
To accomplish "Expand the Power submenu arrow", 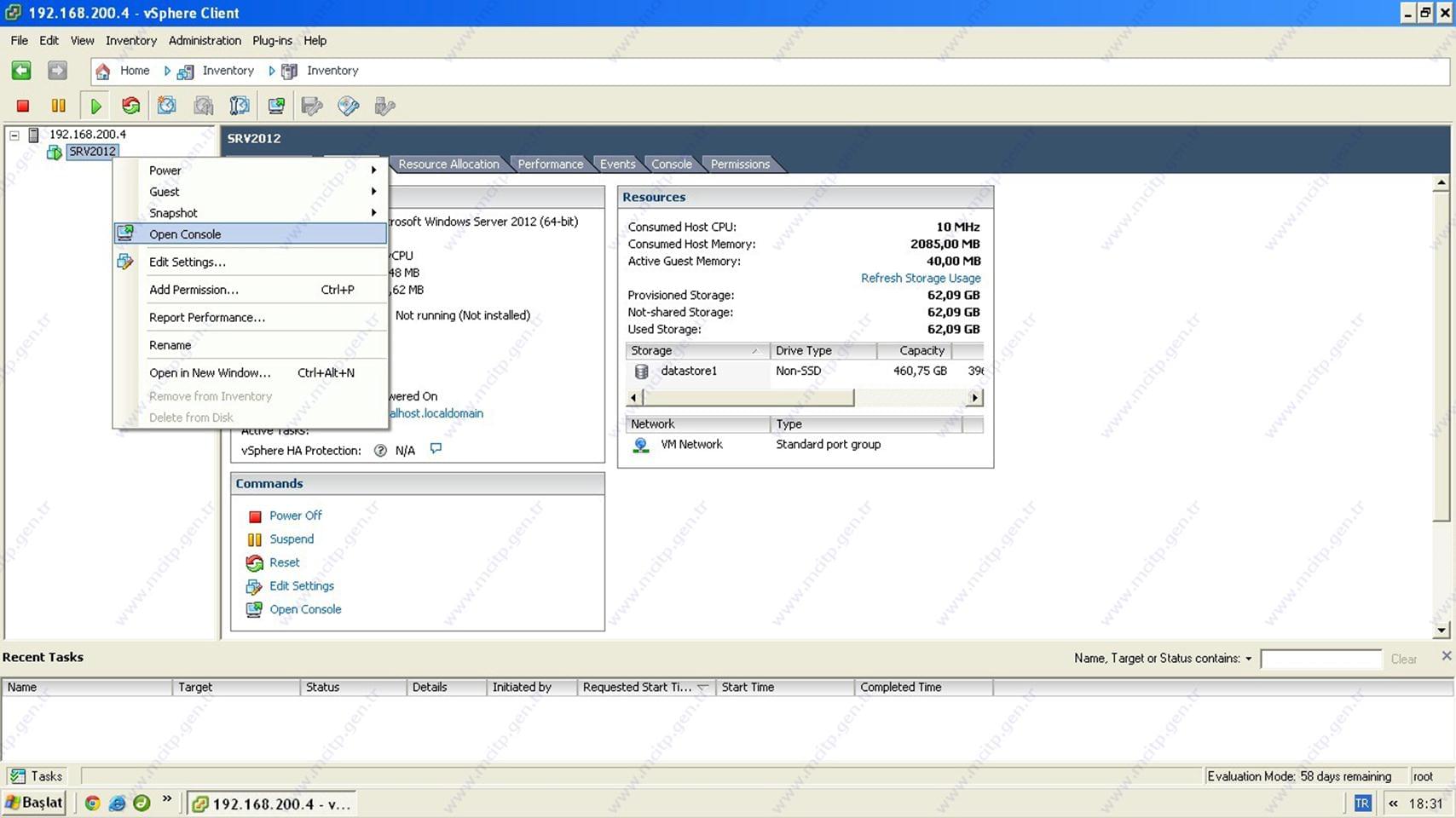I will pyautogui.click(x=373, y=170).
